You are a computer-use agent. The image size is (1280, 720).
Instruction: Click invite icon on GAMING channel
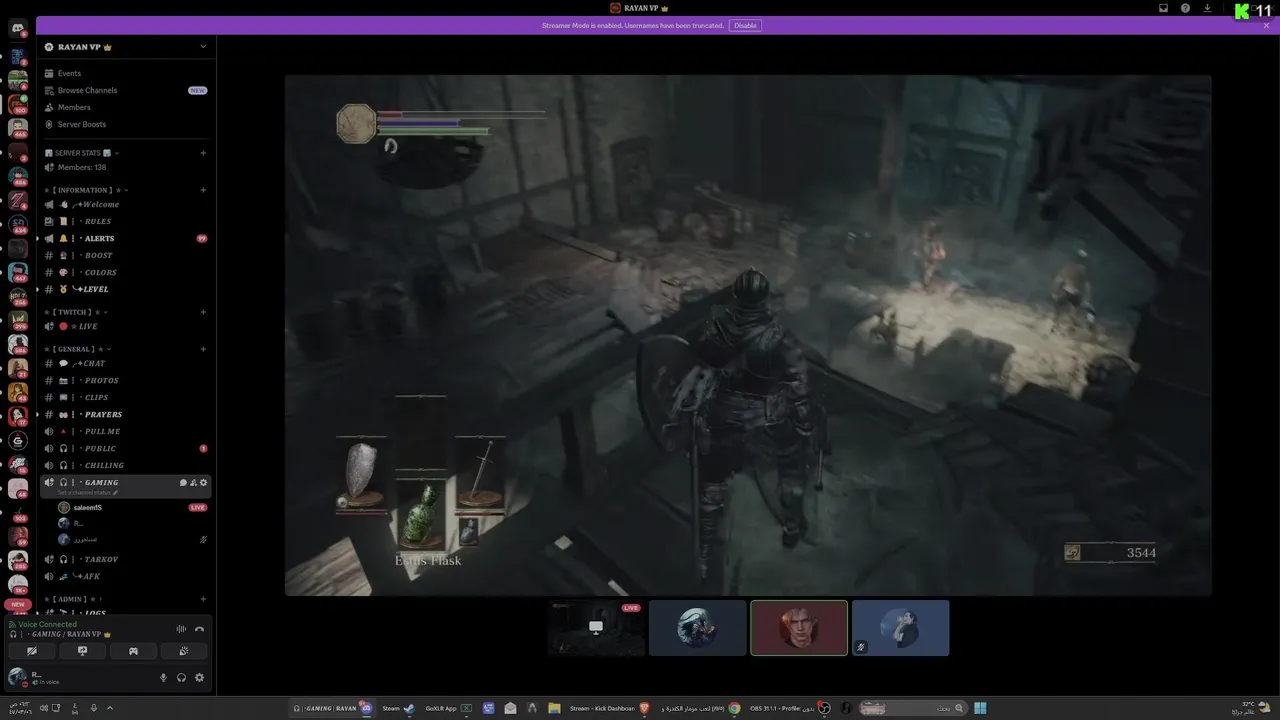coord(193,483)
